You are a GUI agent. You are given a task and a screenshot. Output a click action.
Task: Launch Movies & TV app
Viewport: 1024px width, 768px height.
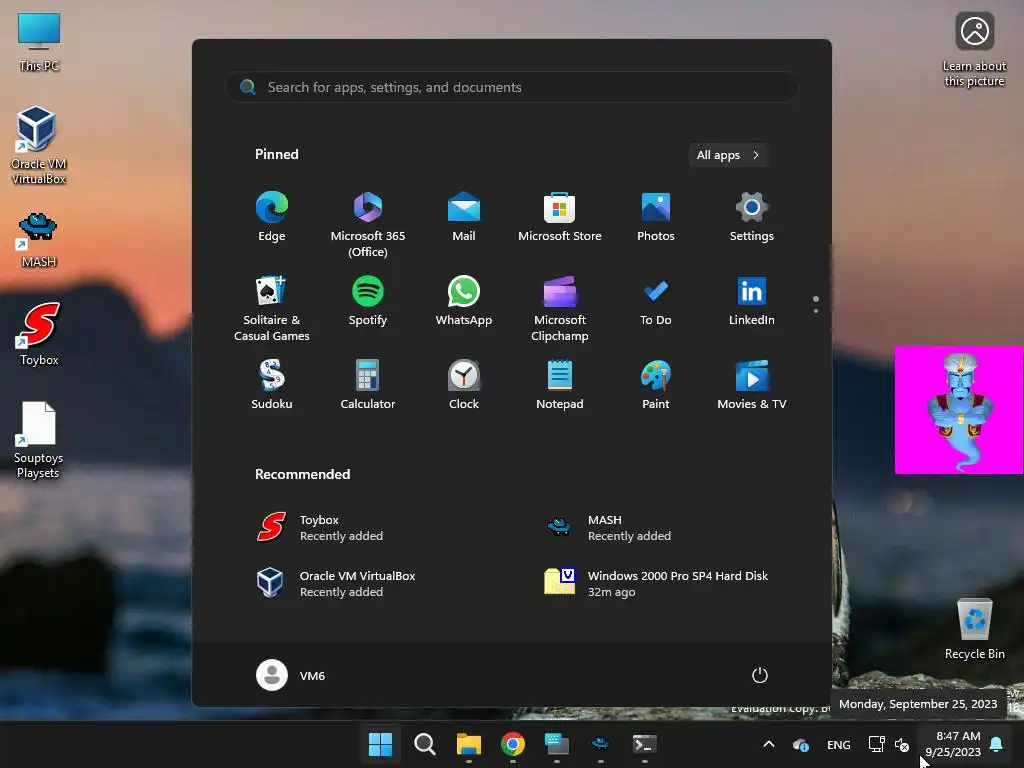752,385
